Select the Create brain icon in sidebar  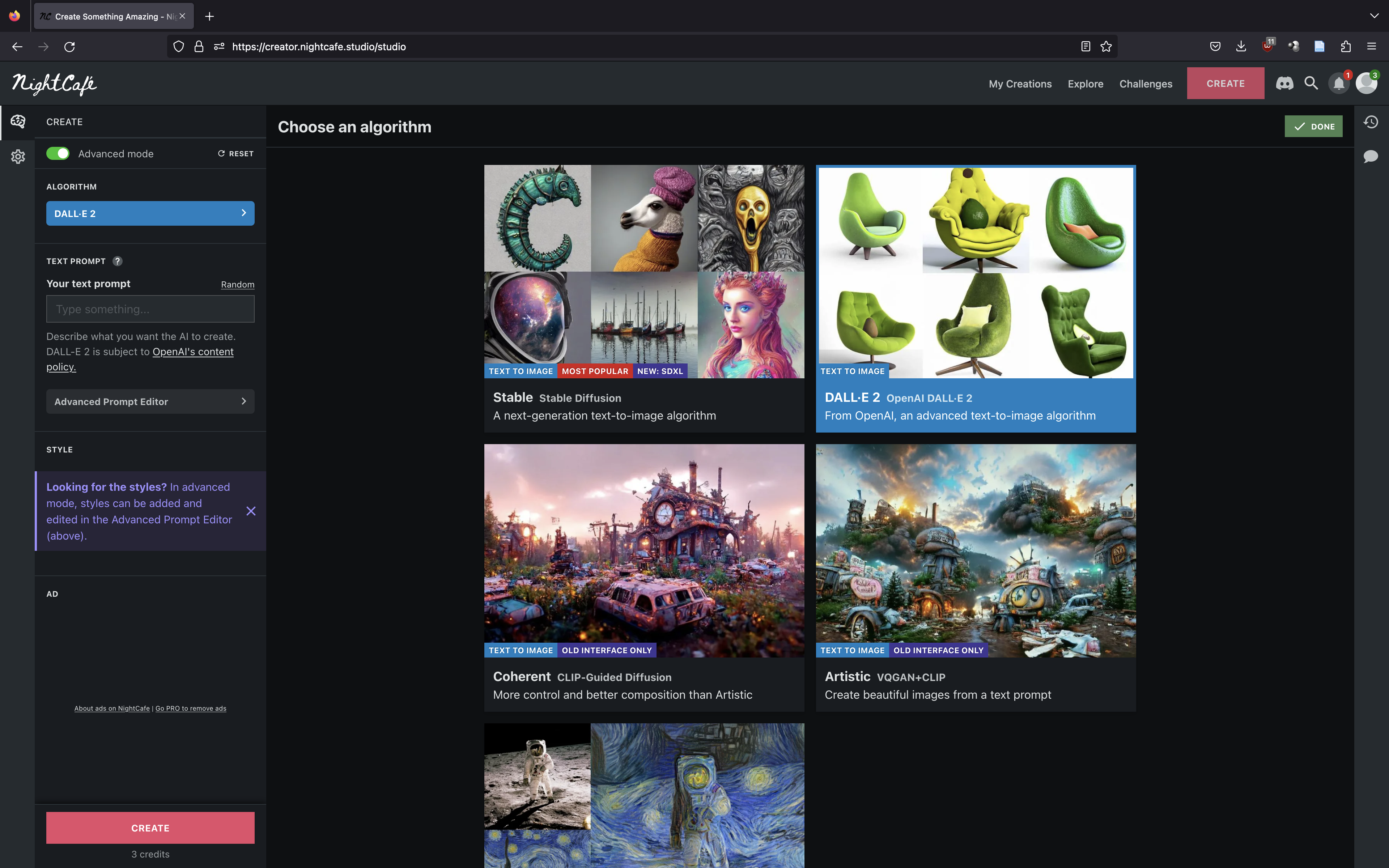pyautogui.click(x=18, y=122)
